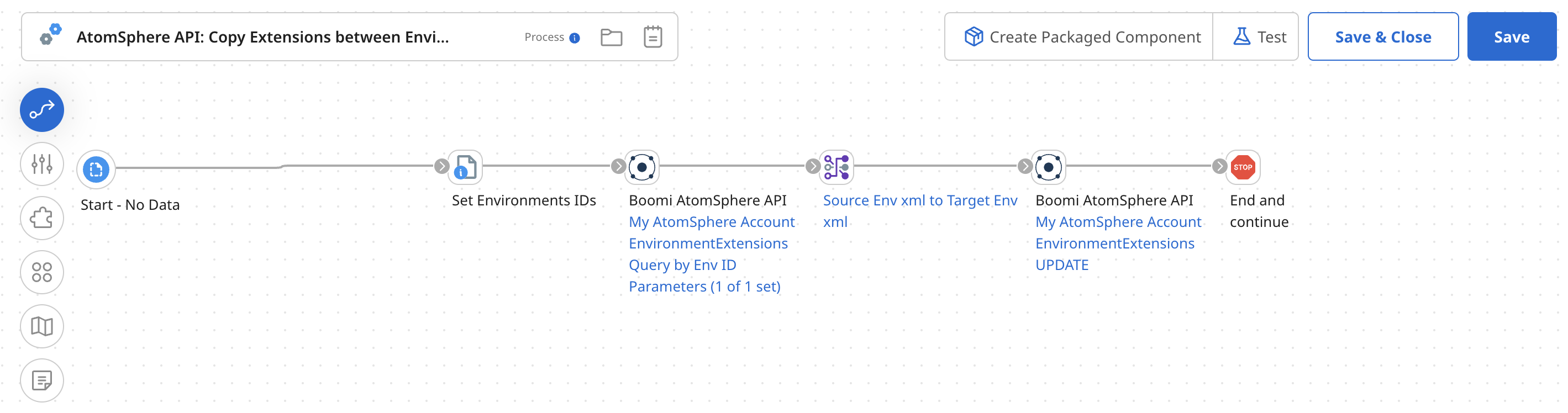The height and width of the screenshot is (413, 1568).
Task: Click the Start - No Data shape icon
Action: (96, 168)
